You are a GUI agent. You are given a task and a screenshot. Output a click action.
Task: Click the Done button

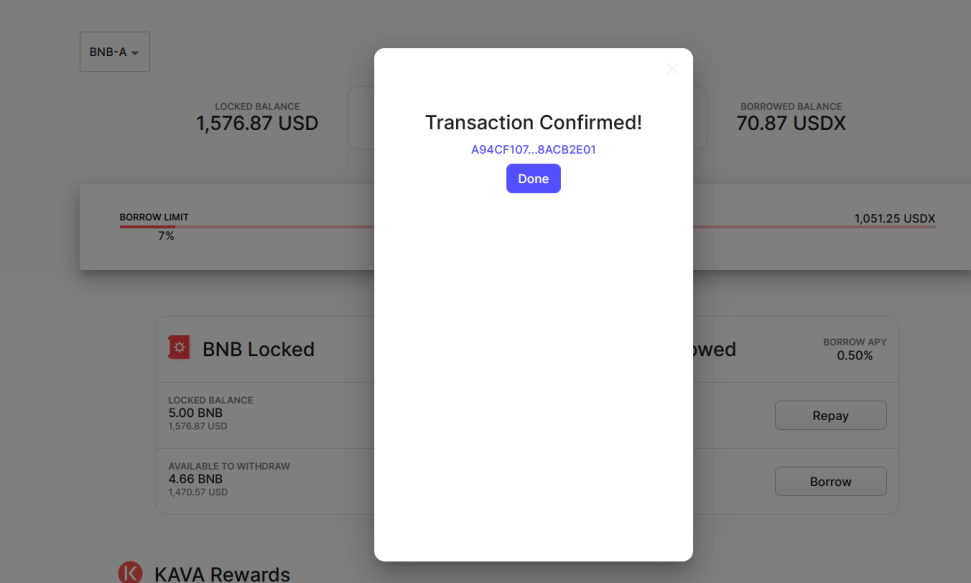tap(533, 178)
